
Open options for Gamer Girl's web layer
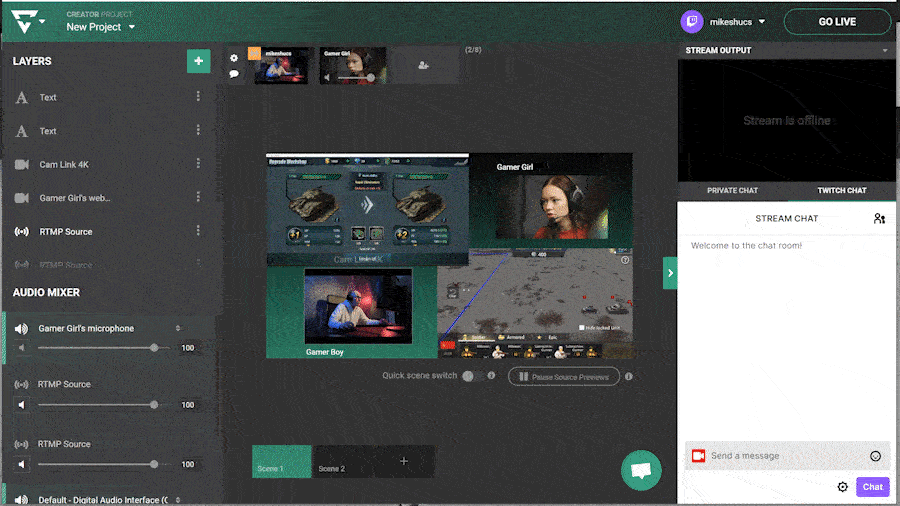(198, 197)
